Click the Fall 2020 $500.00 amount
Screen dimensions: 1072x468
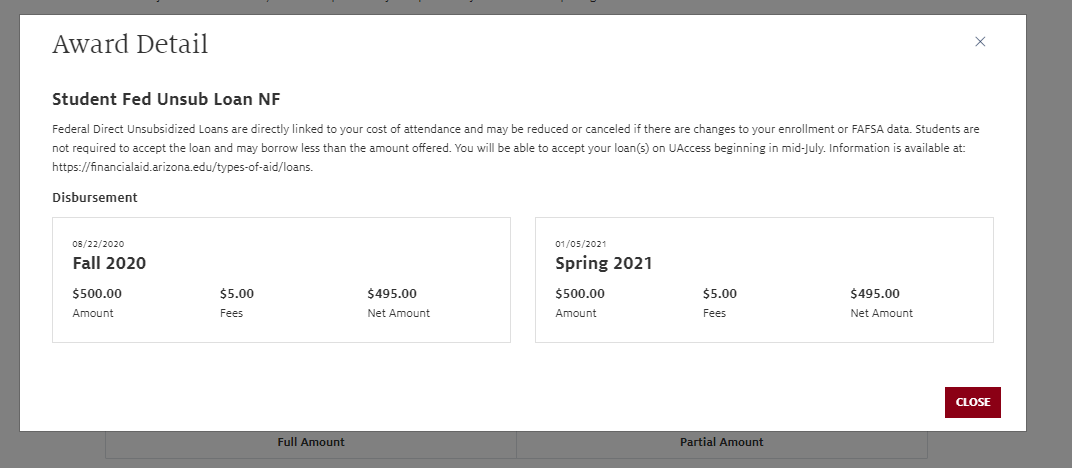97,294
